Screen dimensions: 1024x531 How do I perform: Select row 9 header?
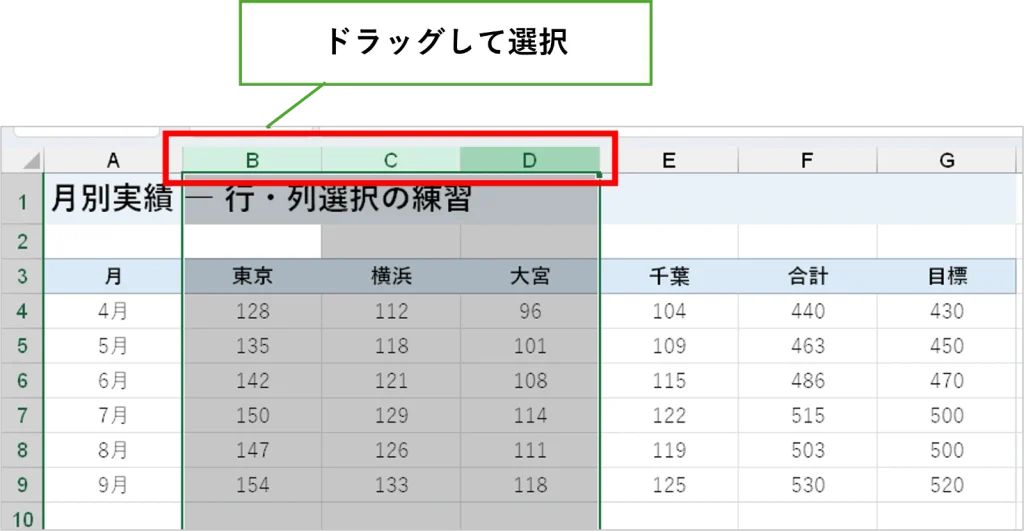tap(22, 484)
